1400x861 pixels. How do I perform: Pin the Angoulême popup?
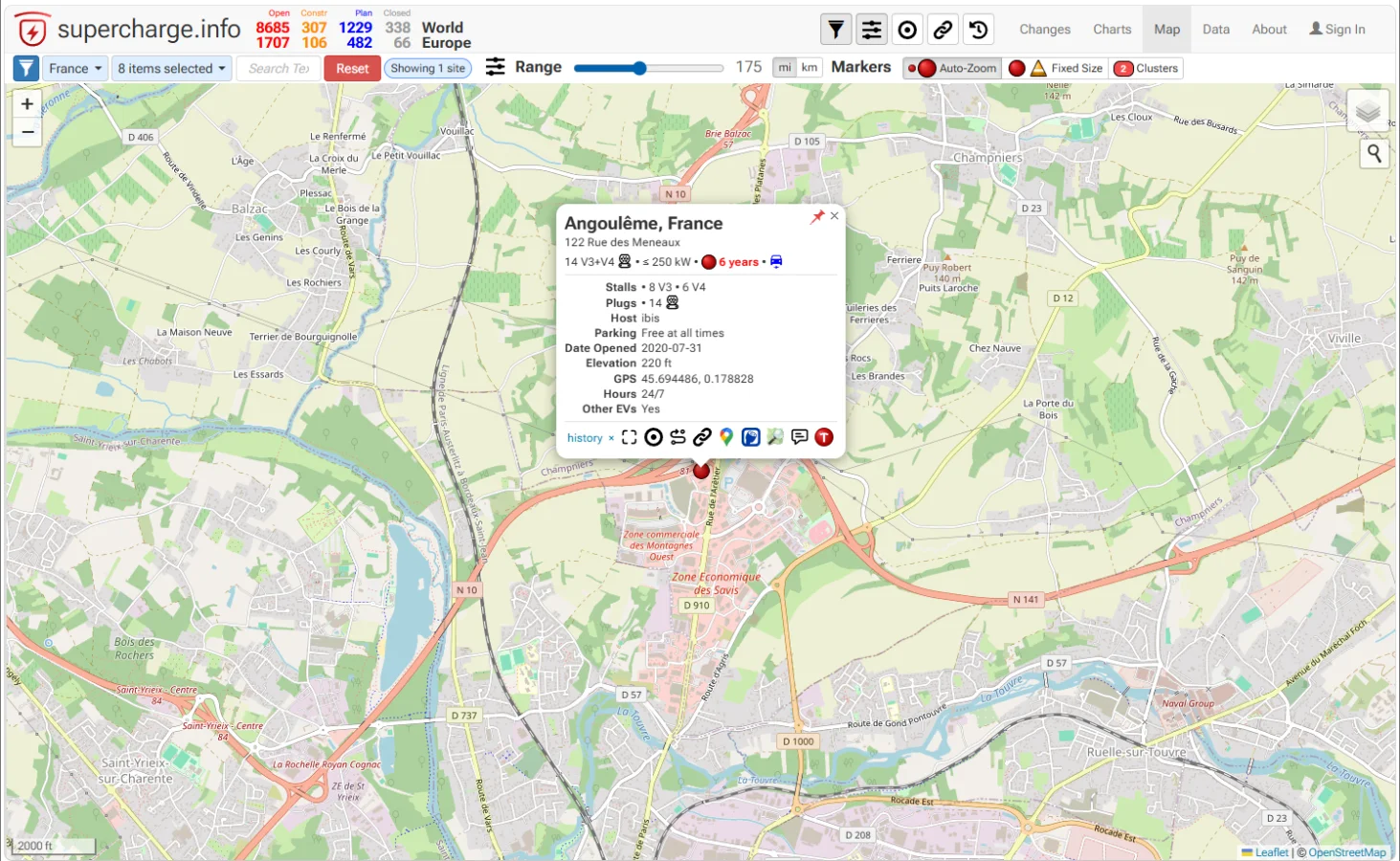pyautogui.click(x=817, y=217)
